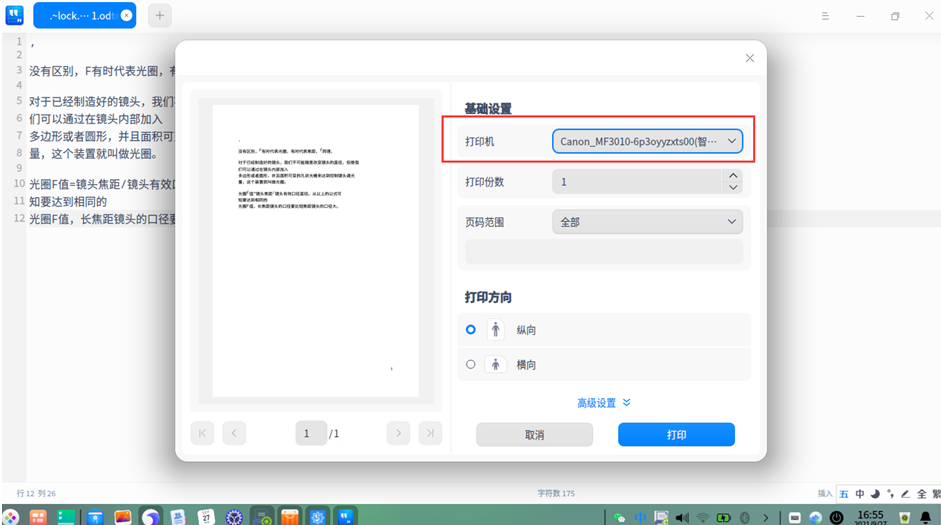Click the current page number field
Screen dimensions: 941x525
point(311,433)
